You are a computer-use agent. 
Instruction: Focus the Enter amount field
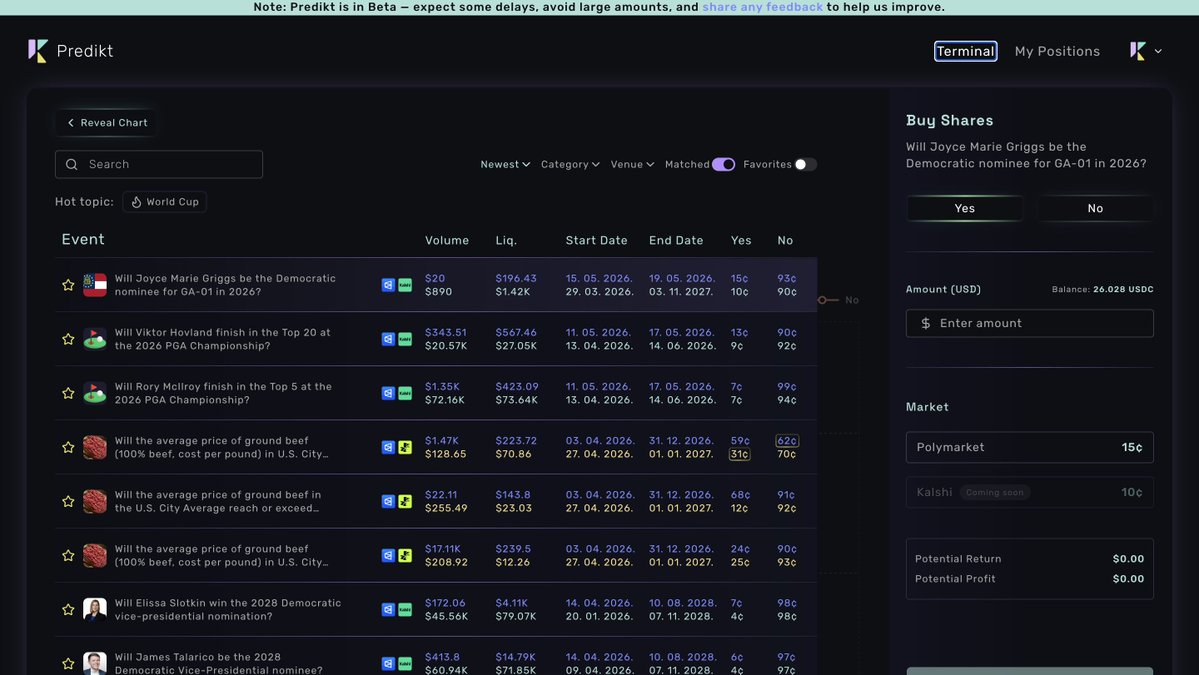pyautogui.click(x=1029, y=323)
